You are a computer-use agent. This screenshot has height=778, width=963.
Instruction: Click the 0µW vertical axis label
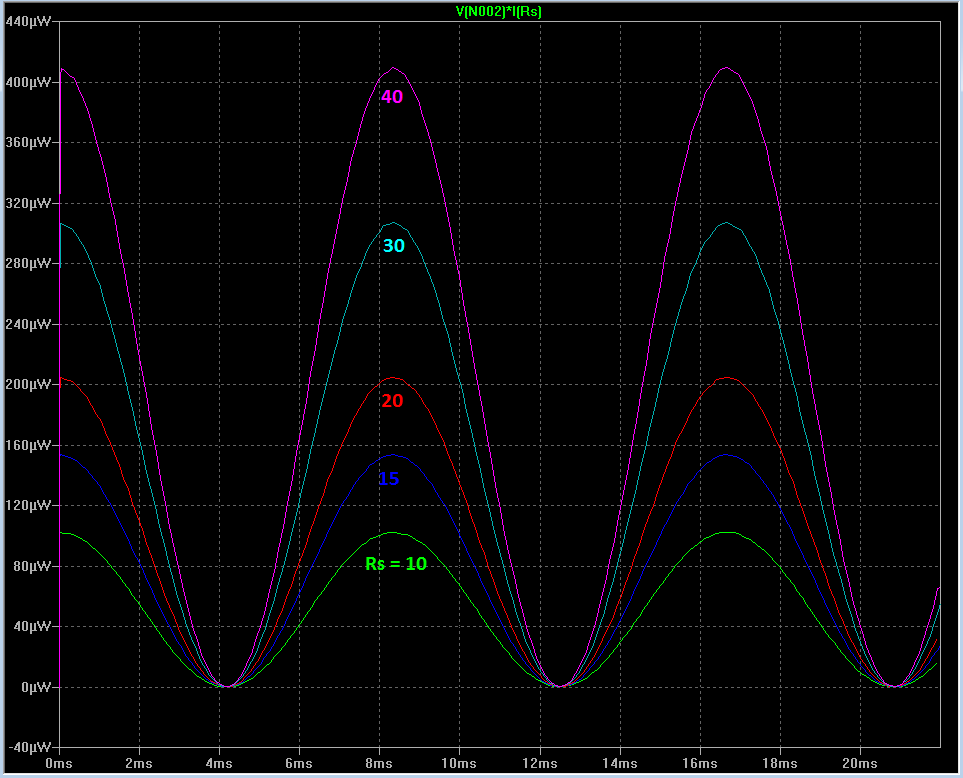[36, 687]
